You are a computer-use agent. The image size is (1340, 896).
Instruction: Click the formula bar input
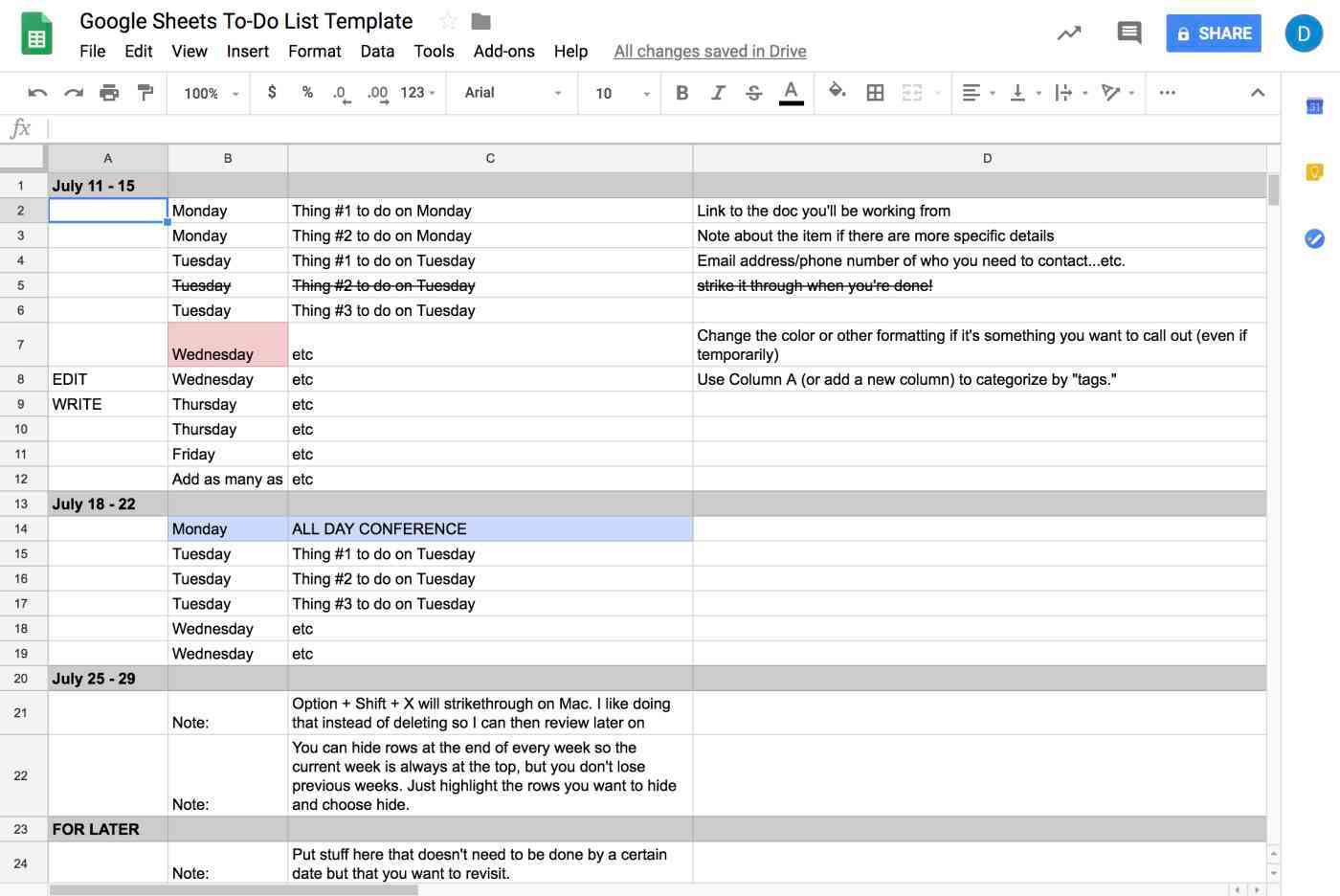[x=662, y=128]
